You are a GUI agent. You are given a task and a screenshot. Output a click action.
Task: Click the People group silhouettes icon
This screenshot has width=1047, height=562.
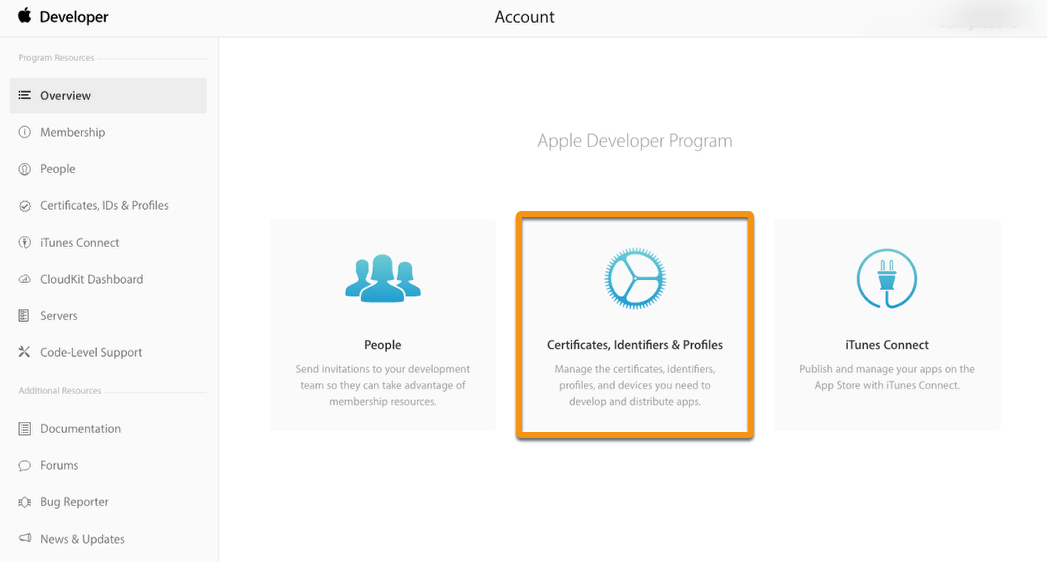(383, 278)
